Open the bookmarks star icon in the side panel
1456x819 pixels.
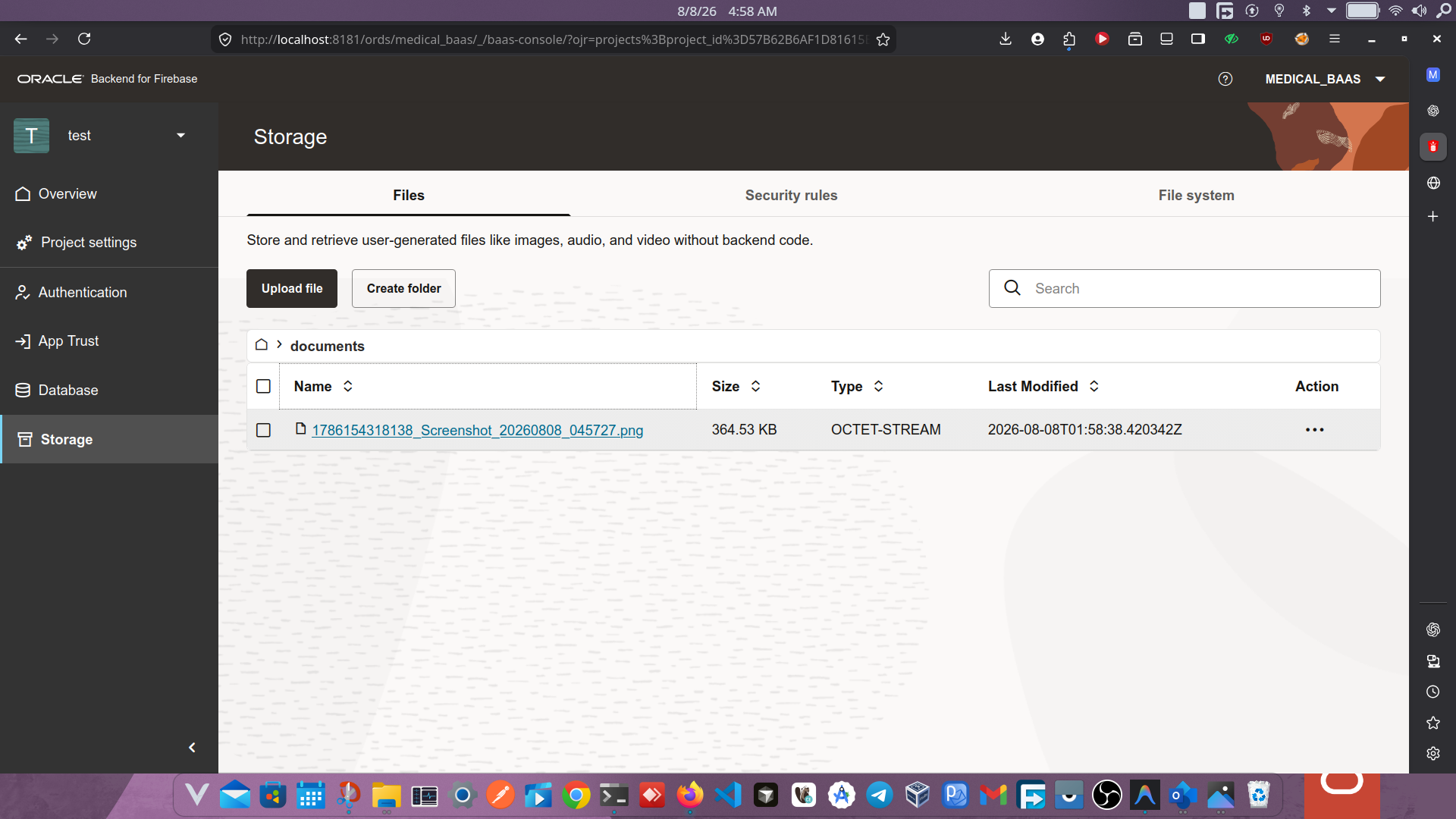tap(1432, 723)
